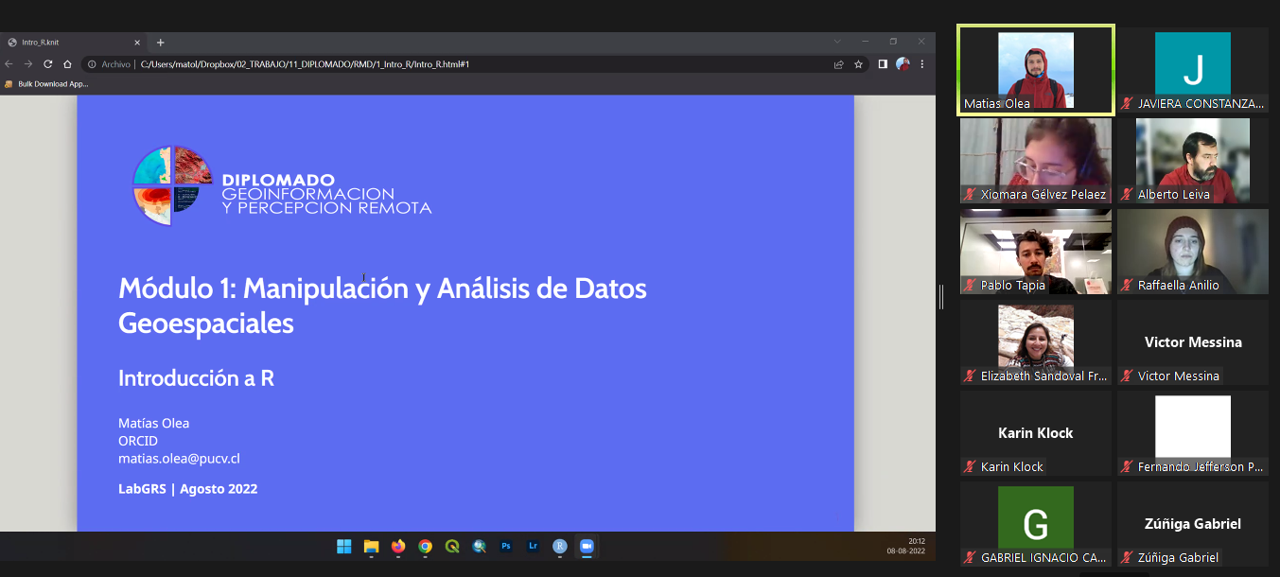The width and height of the screenshot is (1280, 577).
Task: Open a new browser tab
Action: 160,42
